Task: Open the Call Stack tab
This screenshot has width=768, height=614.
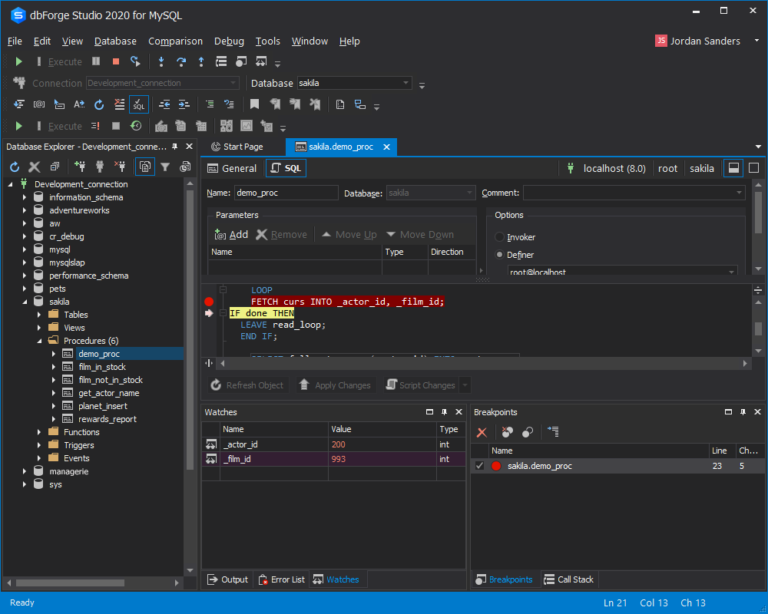Action: (x=569, y=580)
